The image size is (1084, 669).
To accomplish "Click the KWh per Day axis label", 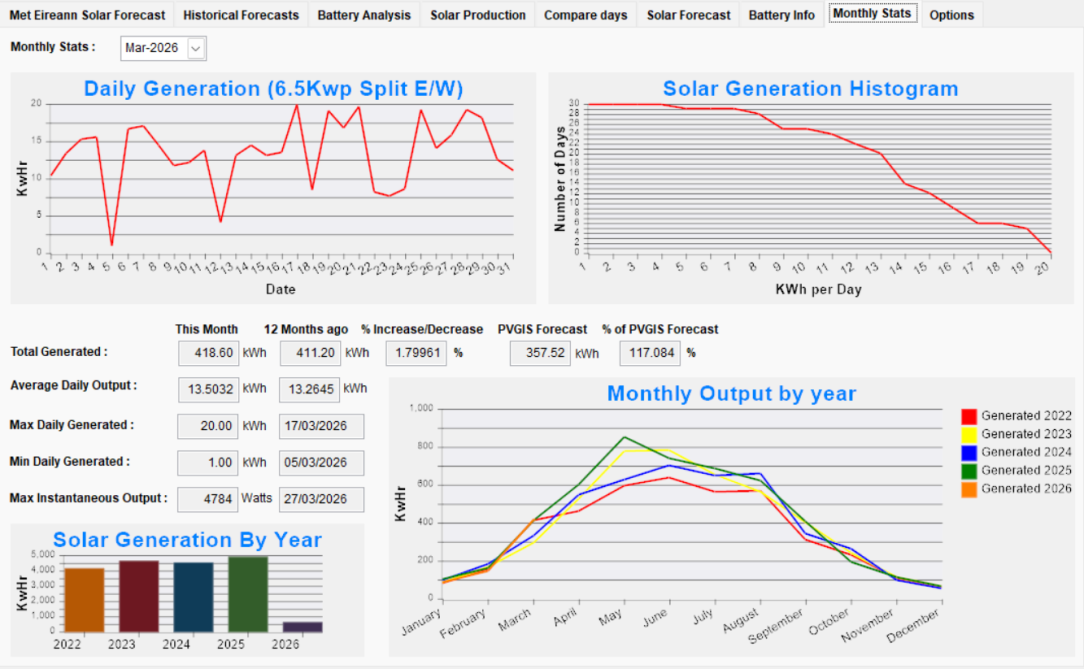I will [818, 290].
